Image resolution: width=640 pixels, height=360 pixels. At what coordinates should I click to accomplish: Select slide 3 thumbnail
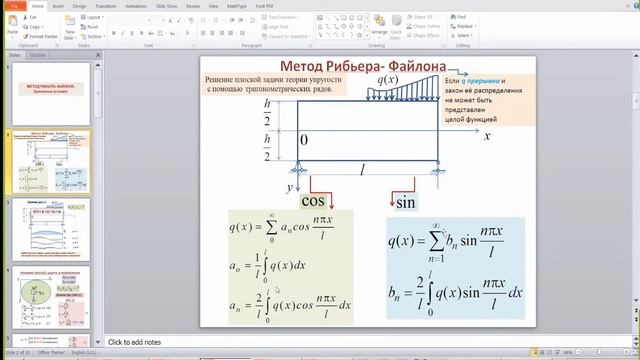51,230
